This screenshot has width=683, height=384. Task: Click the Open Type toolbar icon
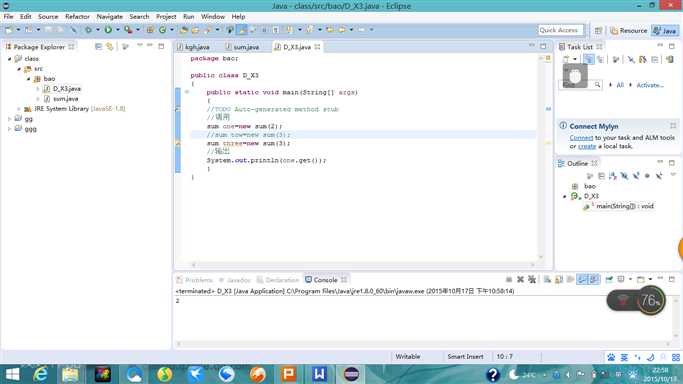click(x=184, y=30)
